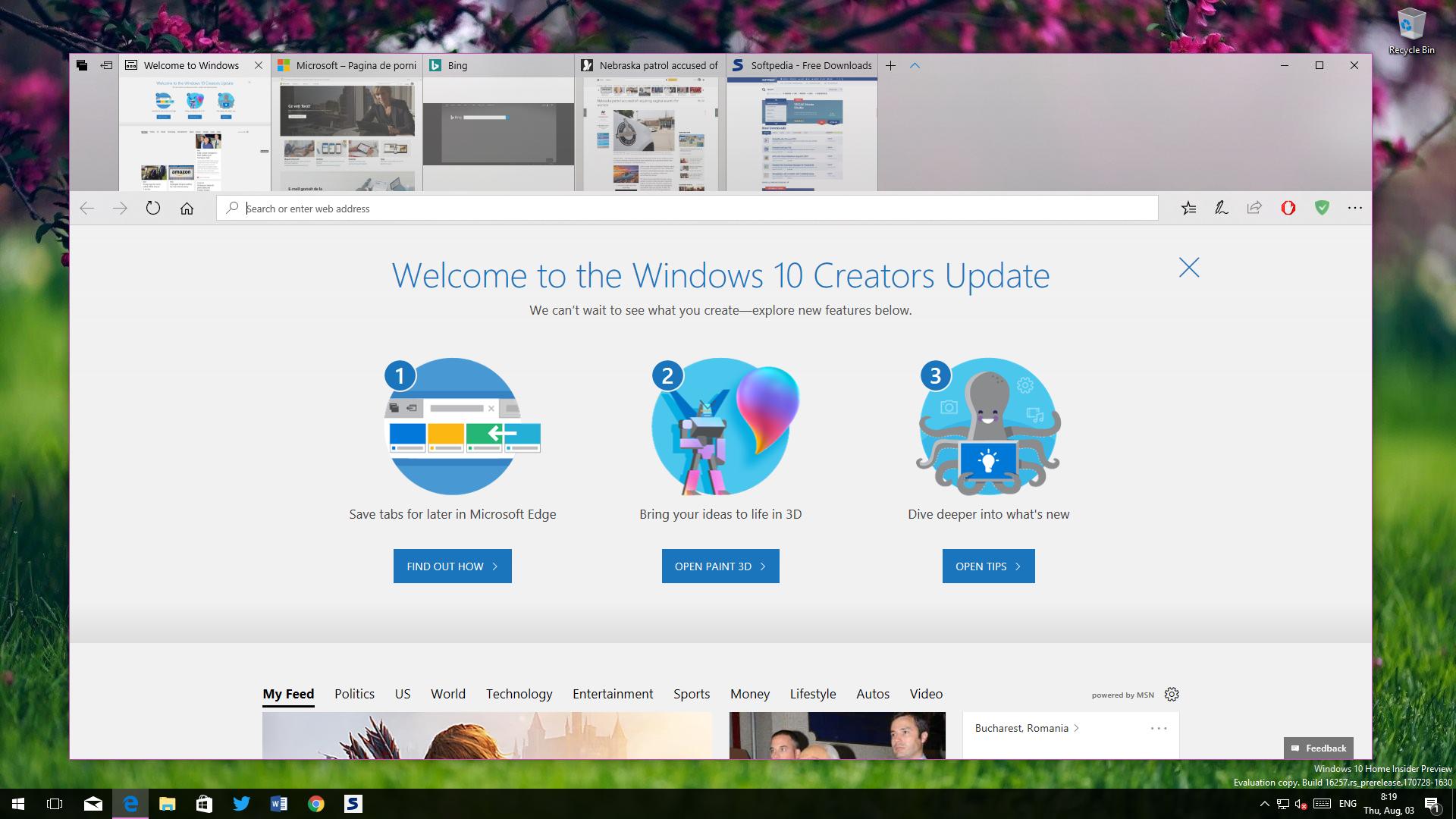Open the Sports feed category
The width and height of the screenshot is (1456, 819).
[x=692, y=694]
